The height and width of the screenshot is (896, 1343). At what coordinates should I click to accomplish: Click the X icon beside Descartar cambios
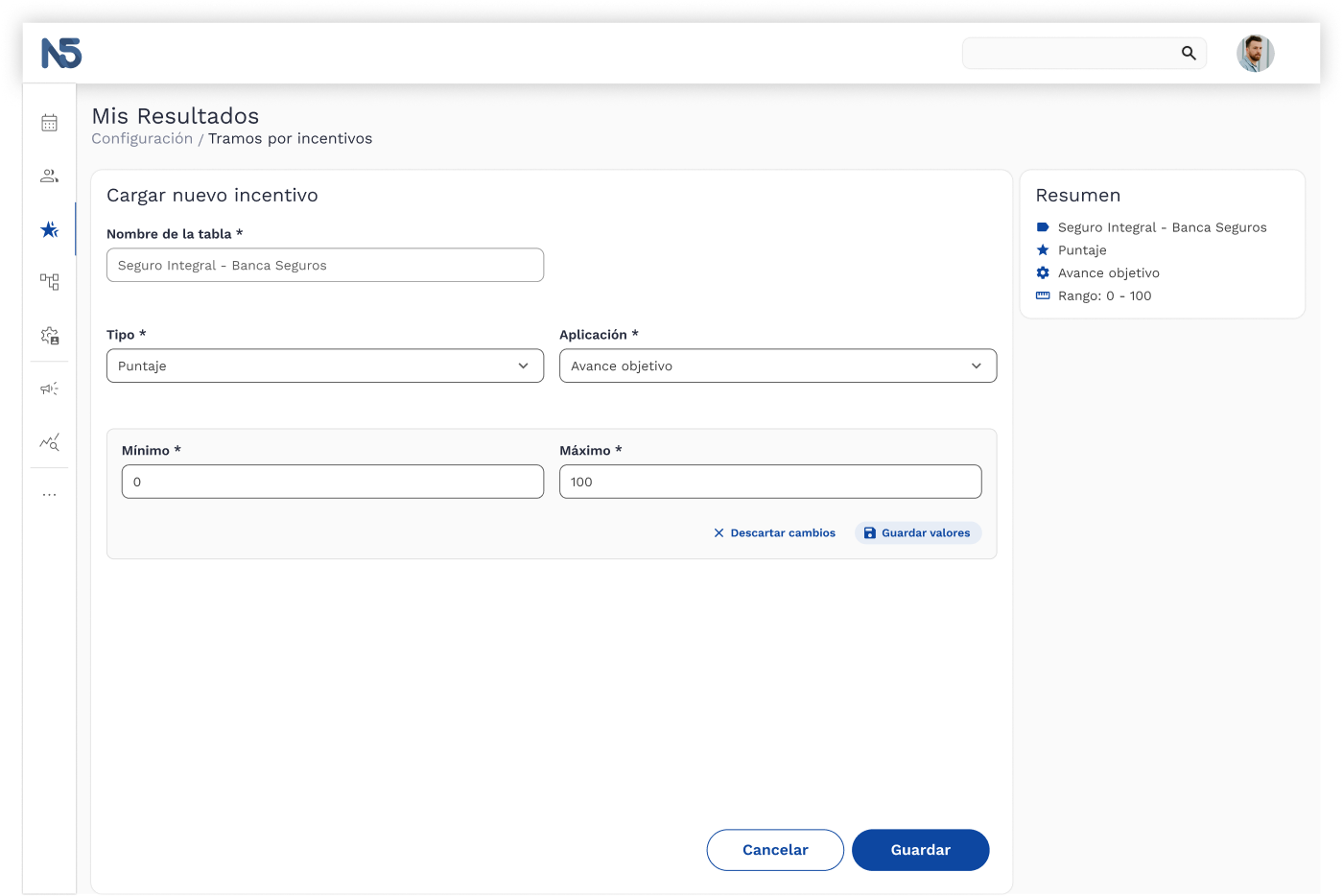point(719,532)
